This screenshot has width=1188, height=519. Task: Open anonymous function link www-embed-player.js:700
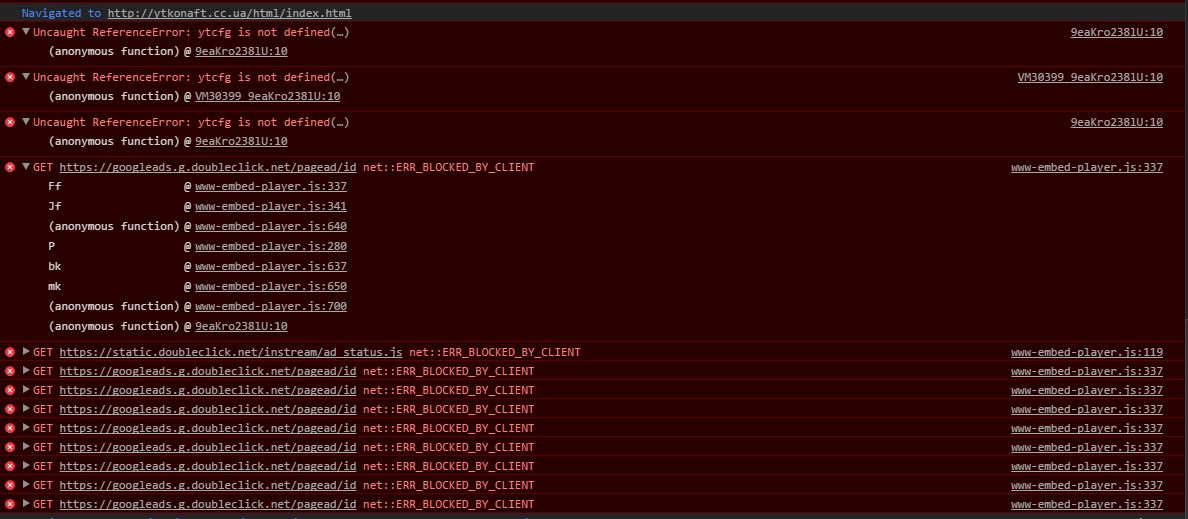[x=270, y=307]
